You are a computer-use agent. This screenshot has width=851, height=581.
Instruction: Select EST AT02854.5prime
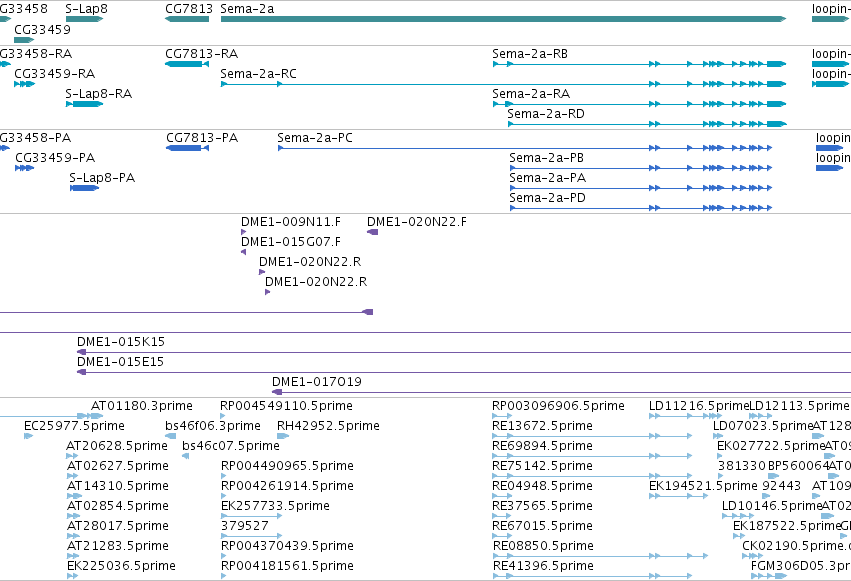point(72,516)
